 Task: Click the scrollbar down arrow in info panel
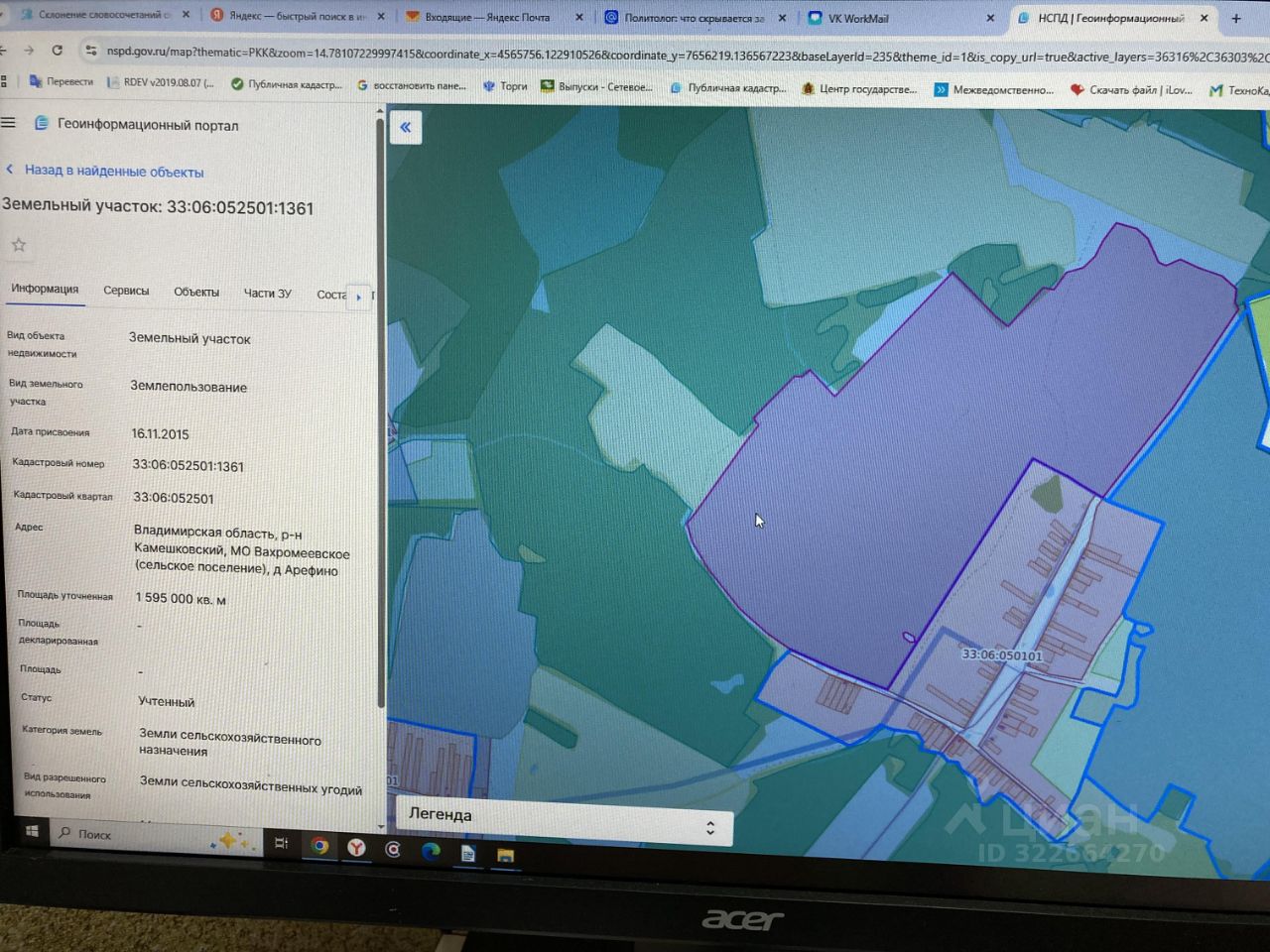pos(381,825)
